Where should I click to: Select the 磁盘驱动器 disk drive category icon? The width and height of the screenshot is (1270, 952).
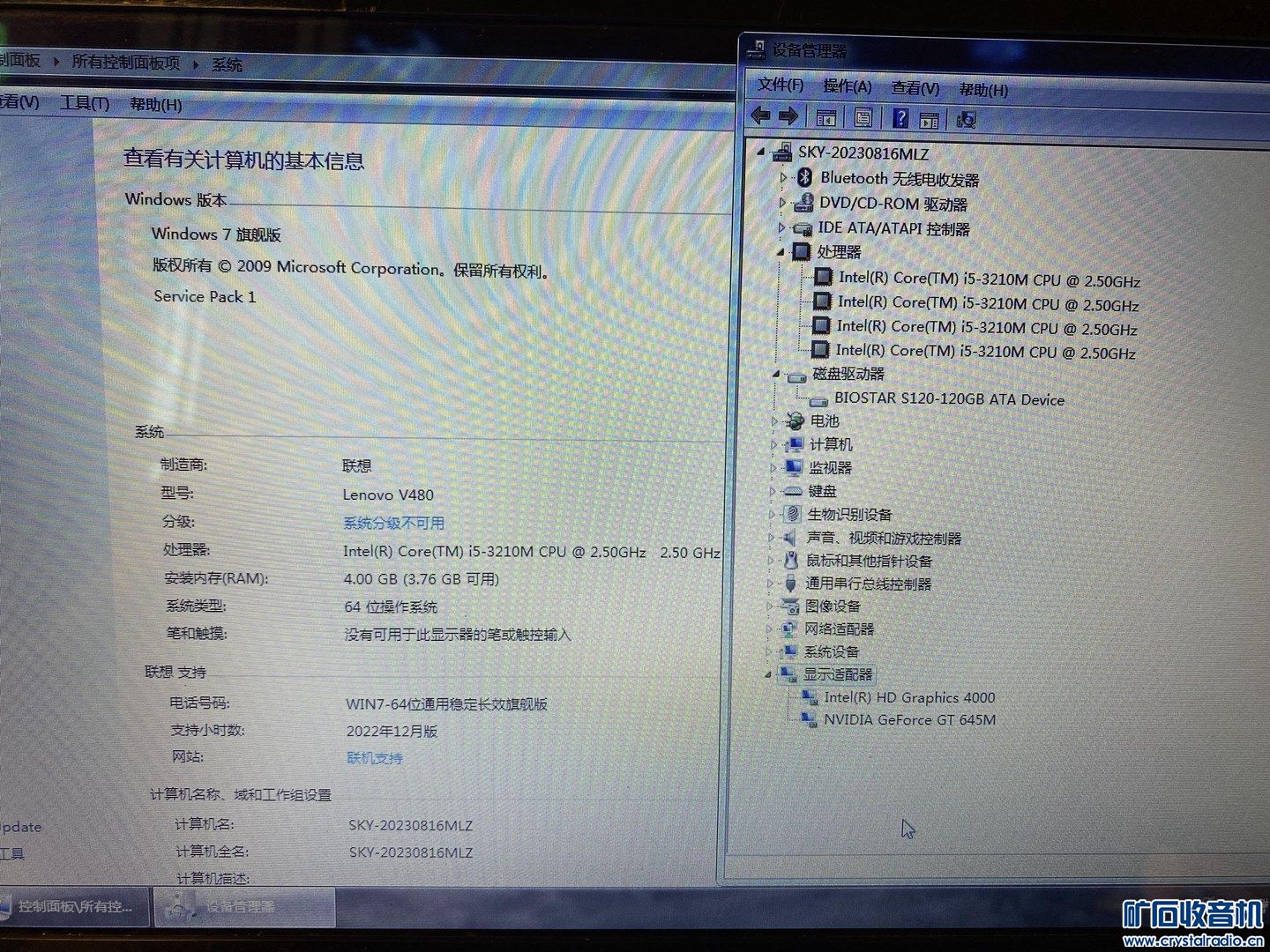pos(797,376)
